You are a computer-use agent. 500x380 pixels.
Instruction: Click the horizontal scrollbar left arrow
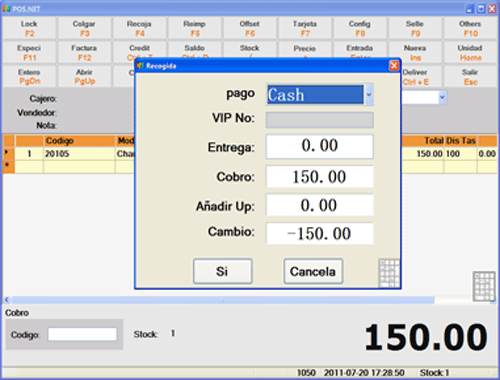[7, 300]
